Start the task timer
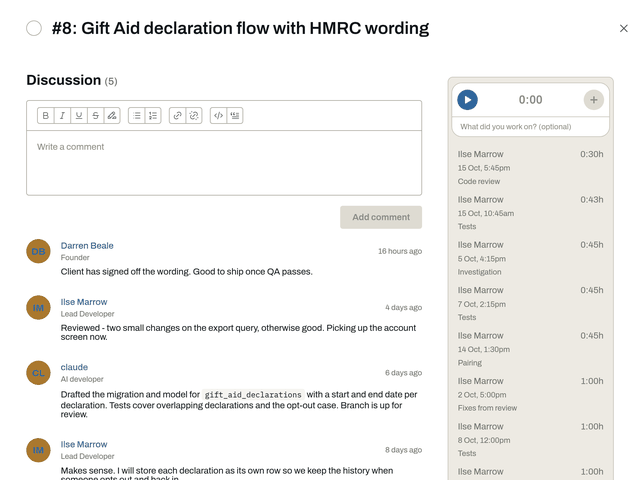 coord(468,100)
